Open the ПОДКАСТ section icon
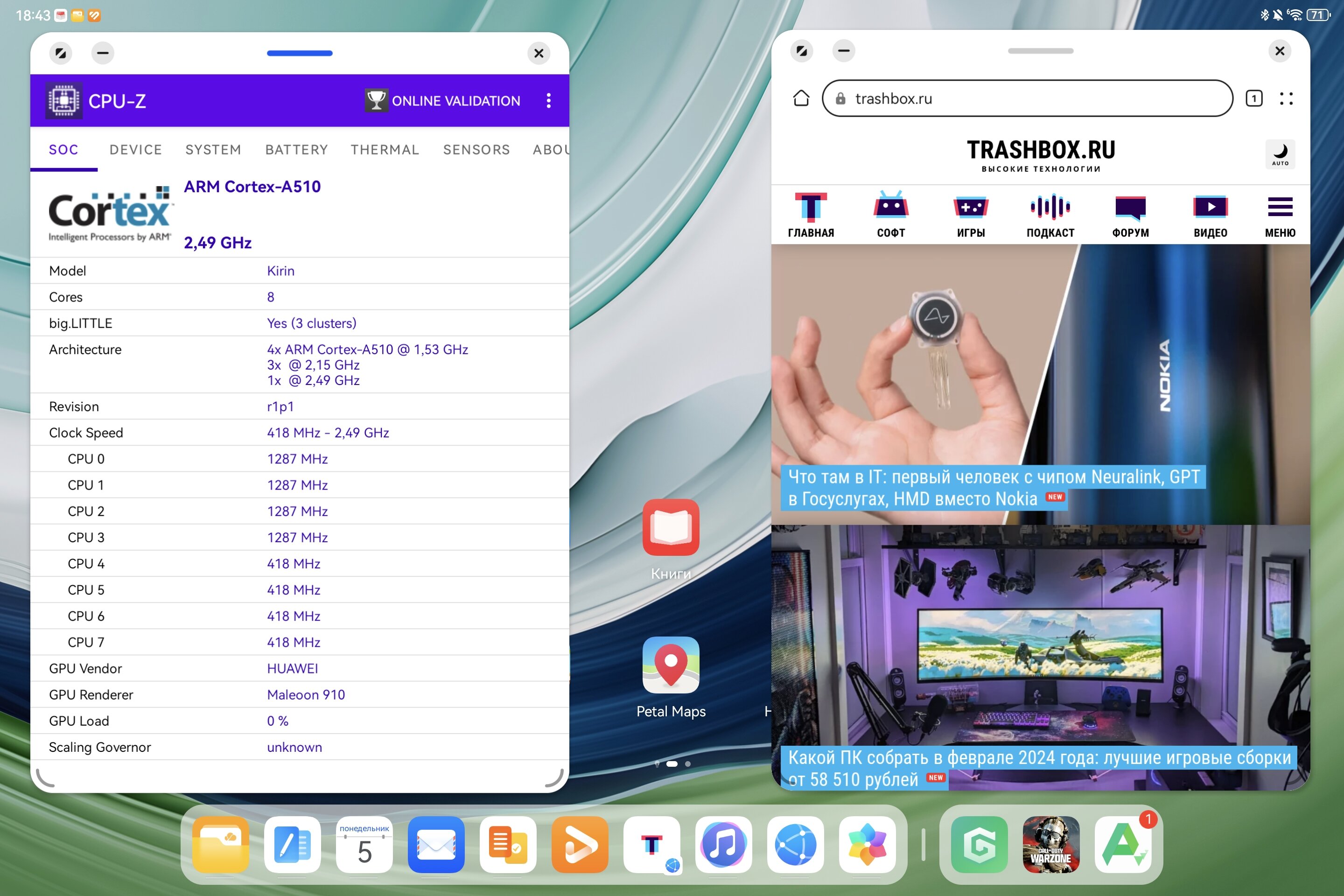Viewport: 1344px width, 896px height. (1050, 216)
